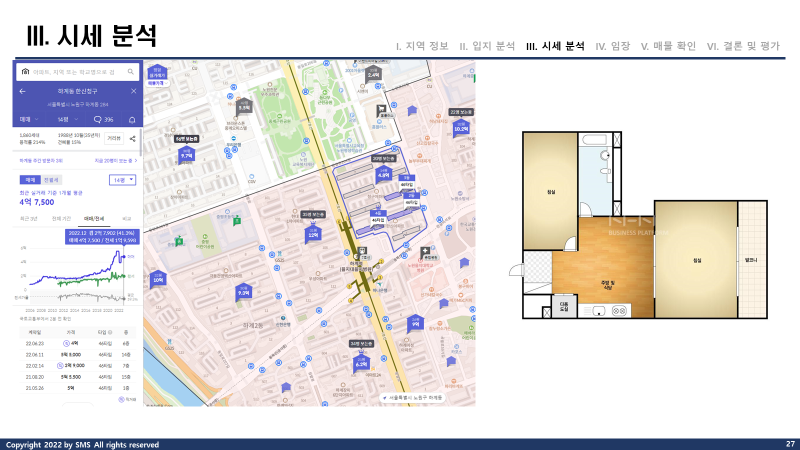
Task: Click the 4.8억 marker inside the blue outline
Action: tap(383, 175)
